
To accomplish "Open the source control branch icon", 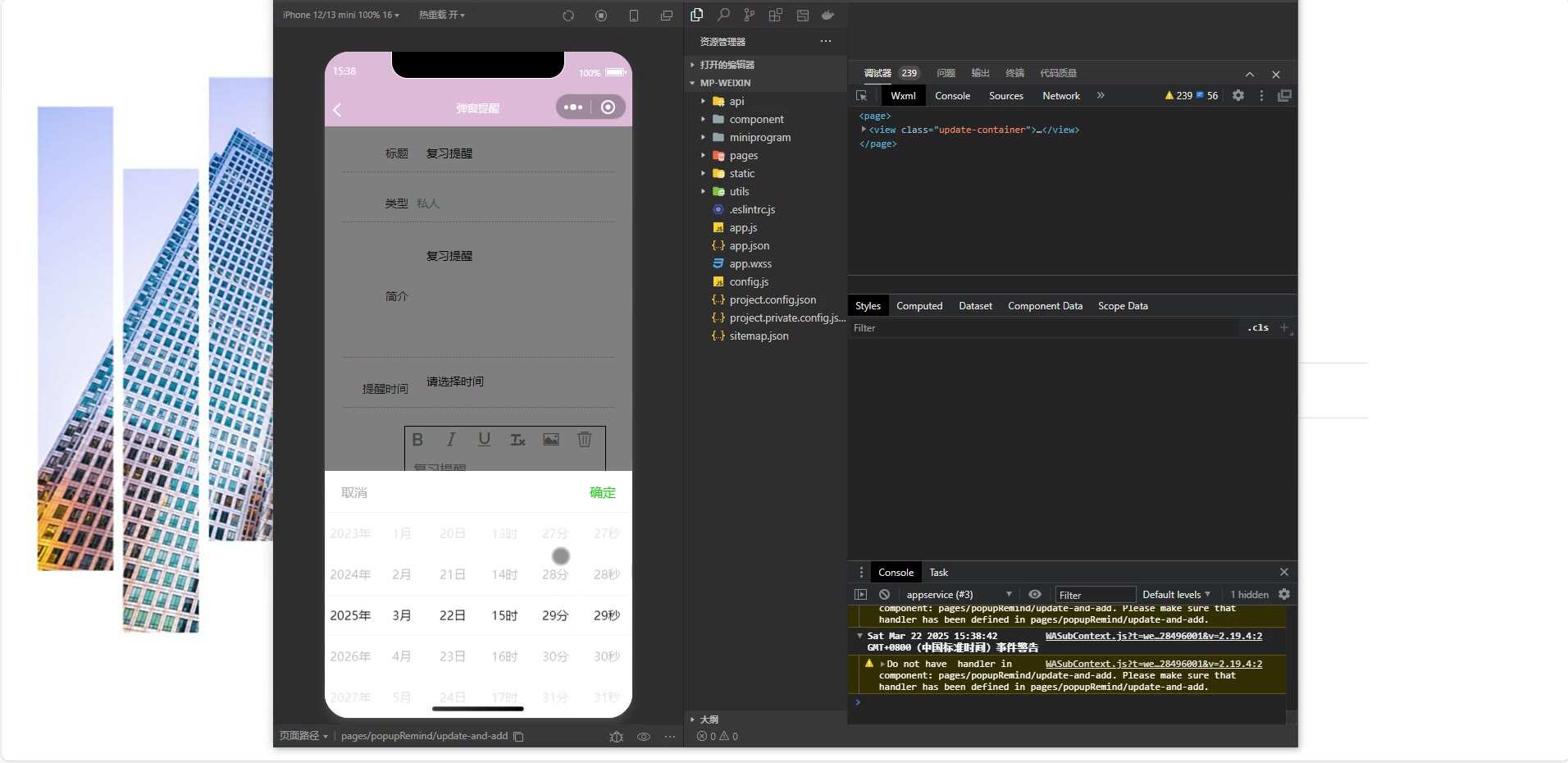I will click(749, 15).
